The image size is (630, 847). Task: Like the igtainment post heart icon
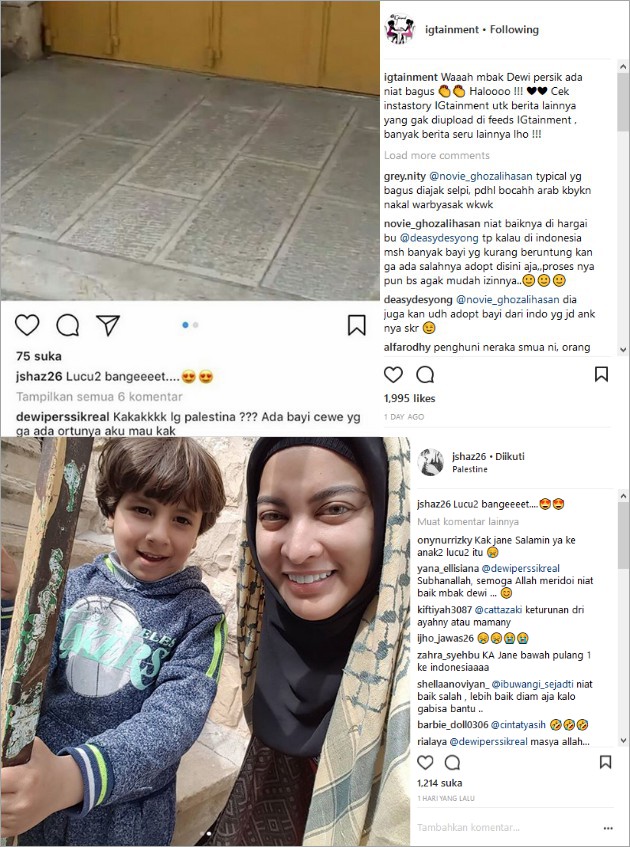(393, 374)
